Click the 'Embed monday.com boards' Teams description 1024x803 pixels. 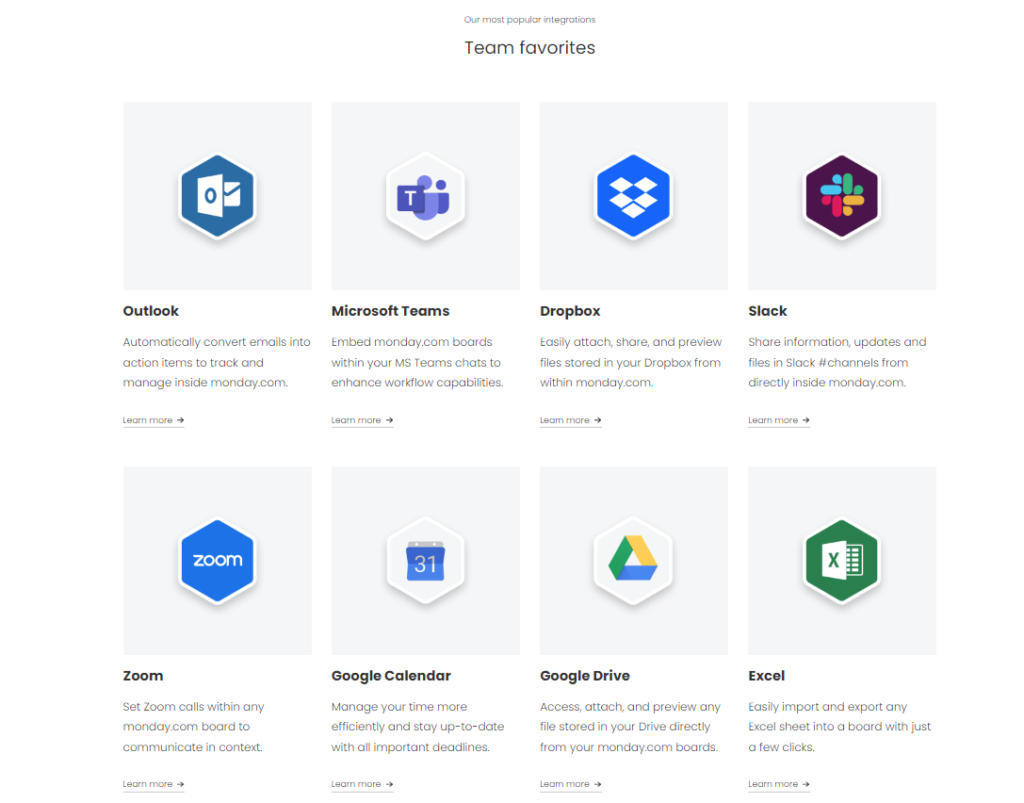tap(417, 362)
